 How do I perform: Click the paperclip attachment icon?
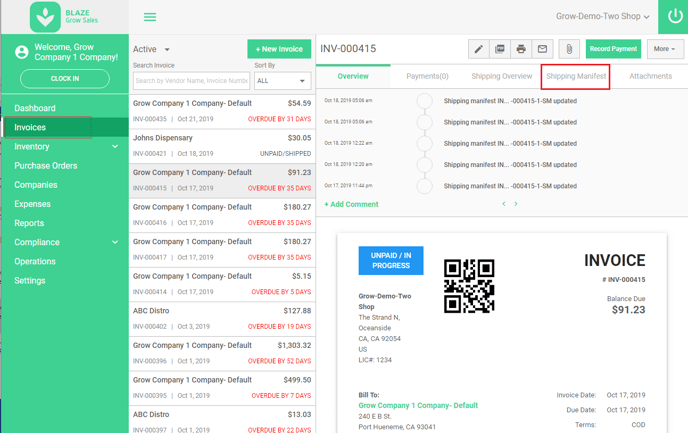tap(569, 49)
